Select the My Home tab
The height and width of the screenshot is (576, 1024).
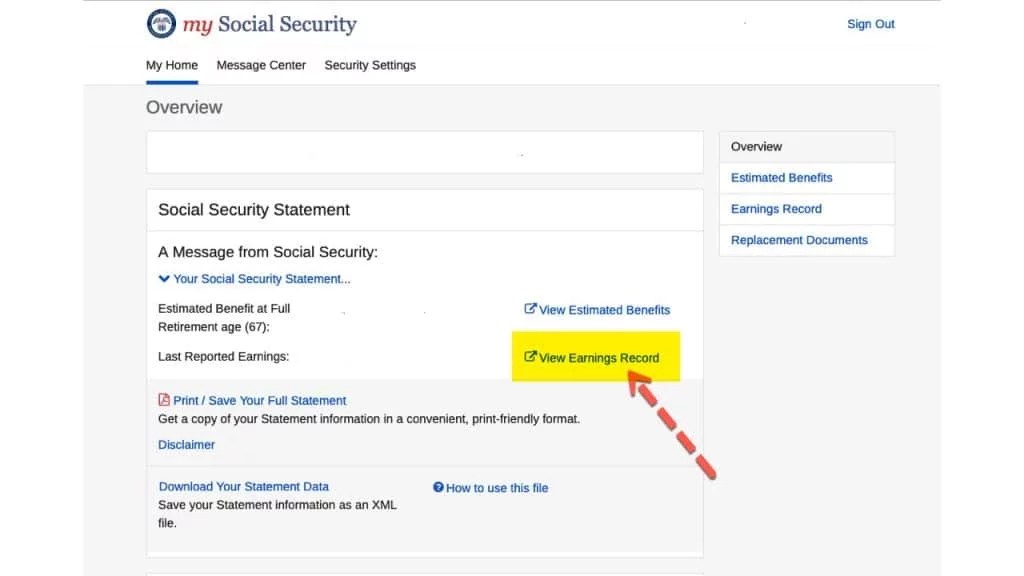(171, 64)
